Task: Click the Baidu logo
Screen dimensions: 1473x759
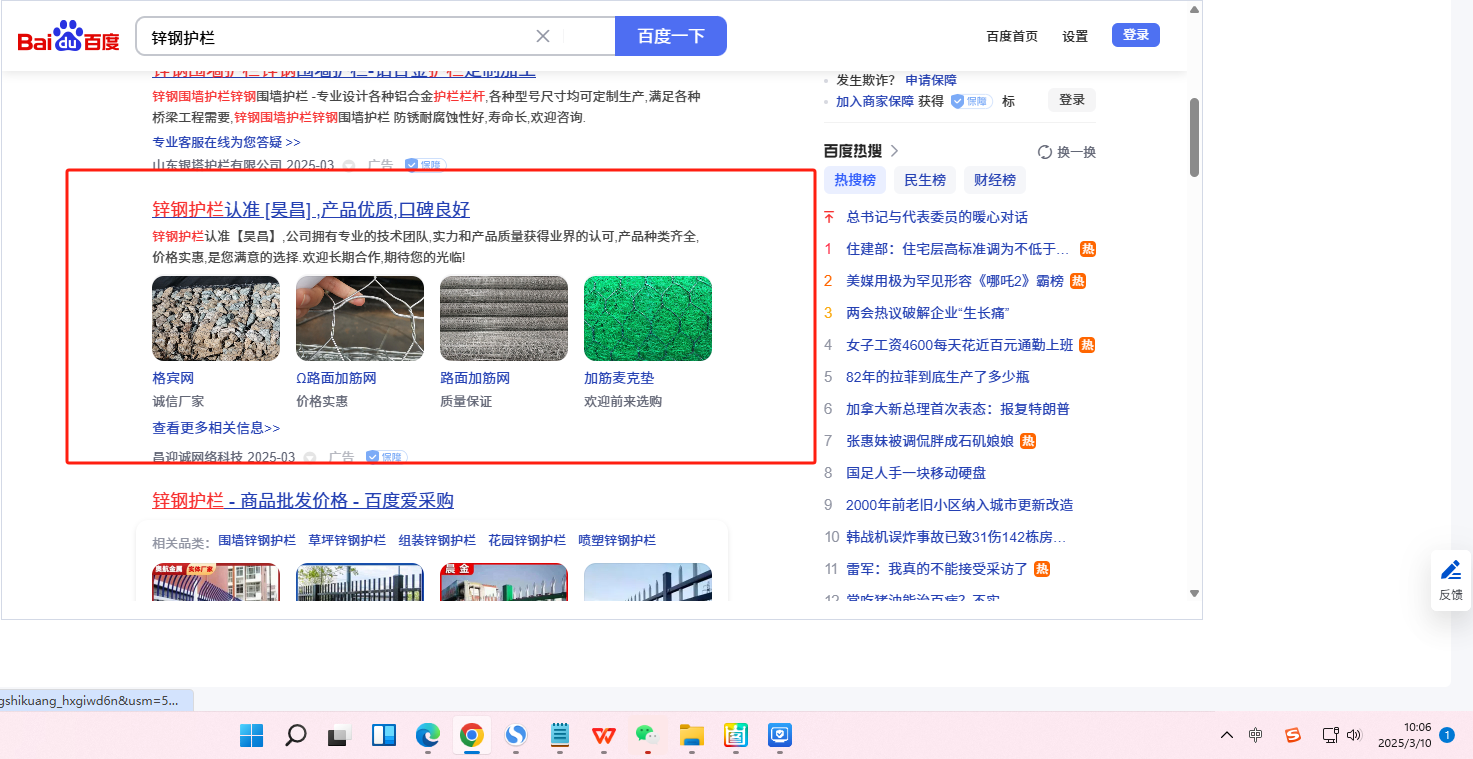Action: [x=69, y=37]
